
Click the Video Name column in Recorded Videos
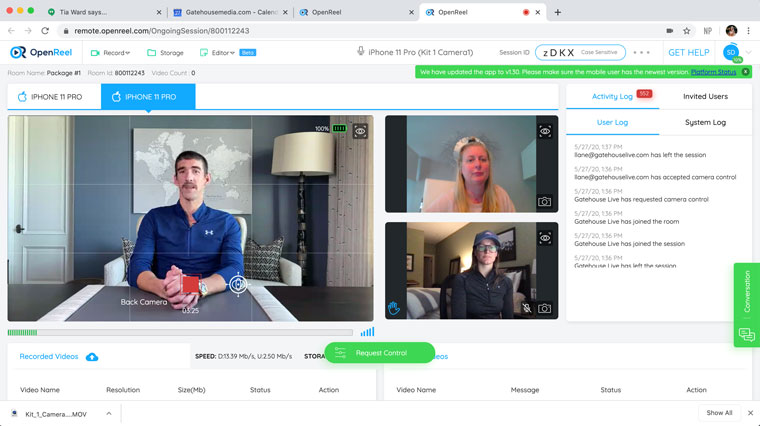click(40, 390)
